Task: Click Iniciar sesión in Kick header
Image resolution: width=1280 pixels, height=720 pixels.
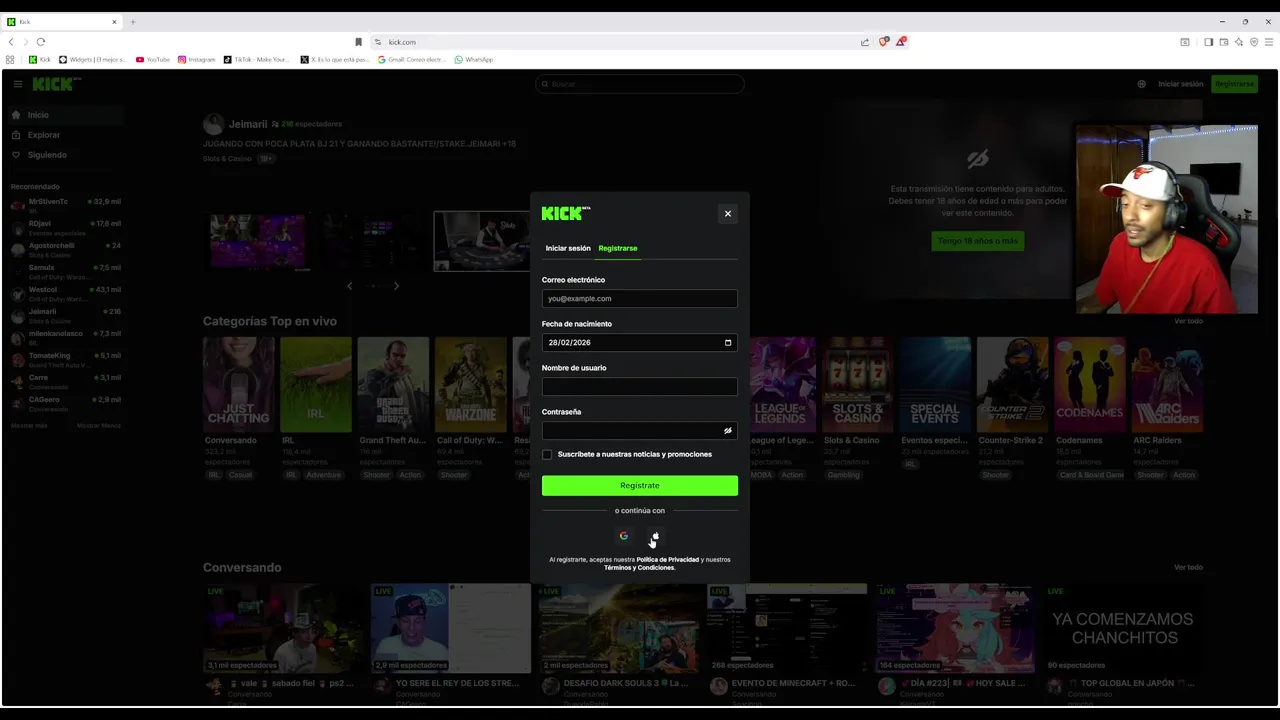Action: pyautogui.click(x=1180, y=84)
